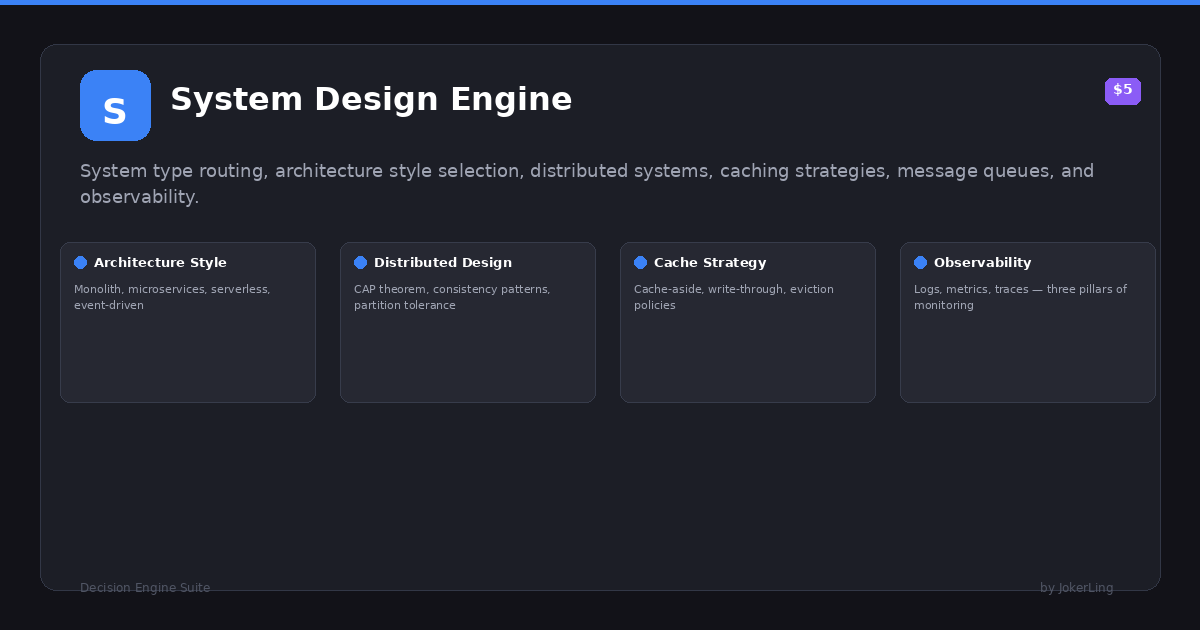Click the 'Monolith, microservices, serverless' description
Viewport: 1200px width, 630px height.
[172, 297]
